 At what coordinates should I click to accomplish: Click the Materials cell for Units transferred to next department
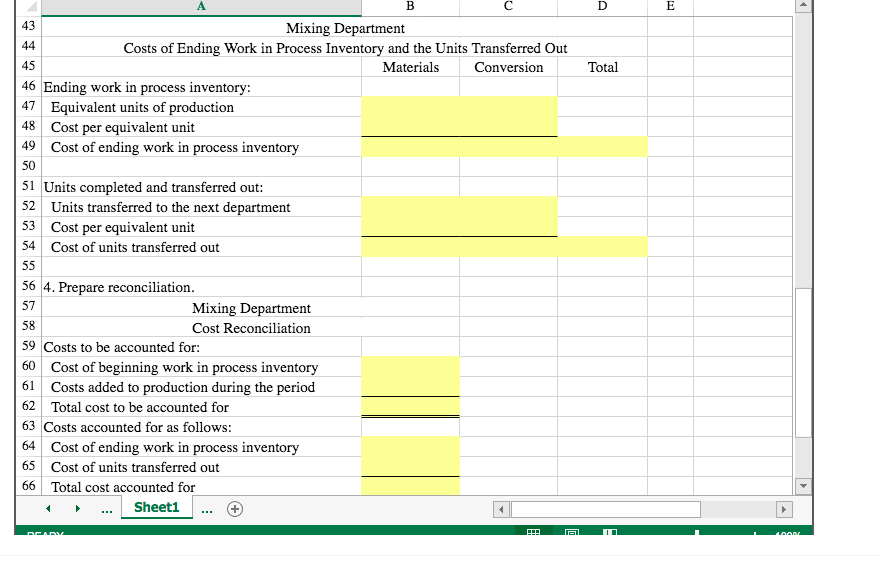410,207
